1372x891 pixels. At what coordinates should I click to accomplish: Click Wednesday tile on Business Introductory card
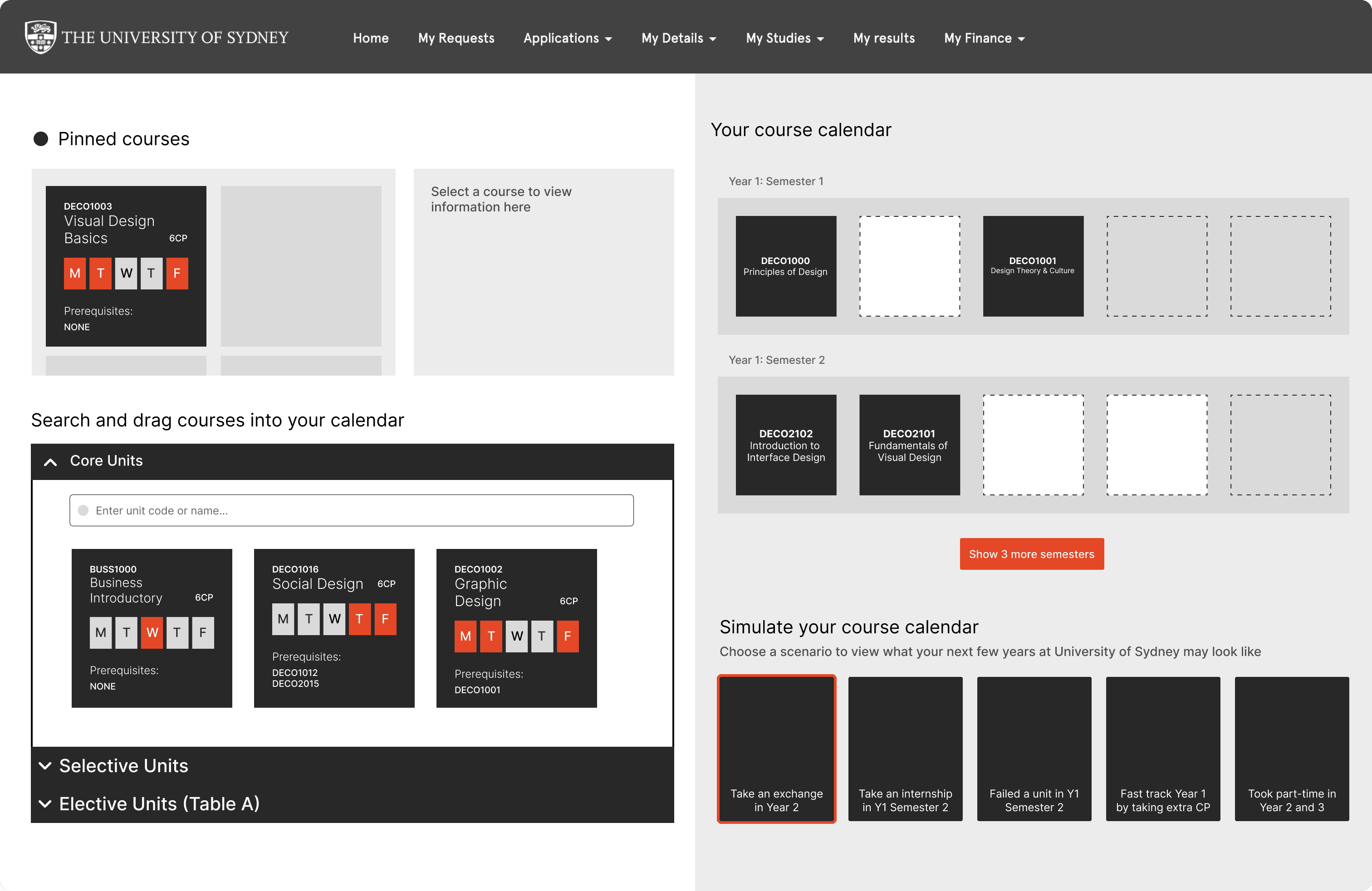pyautogui.click(x=152, y=633)
